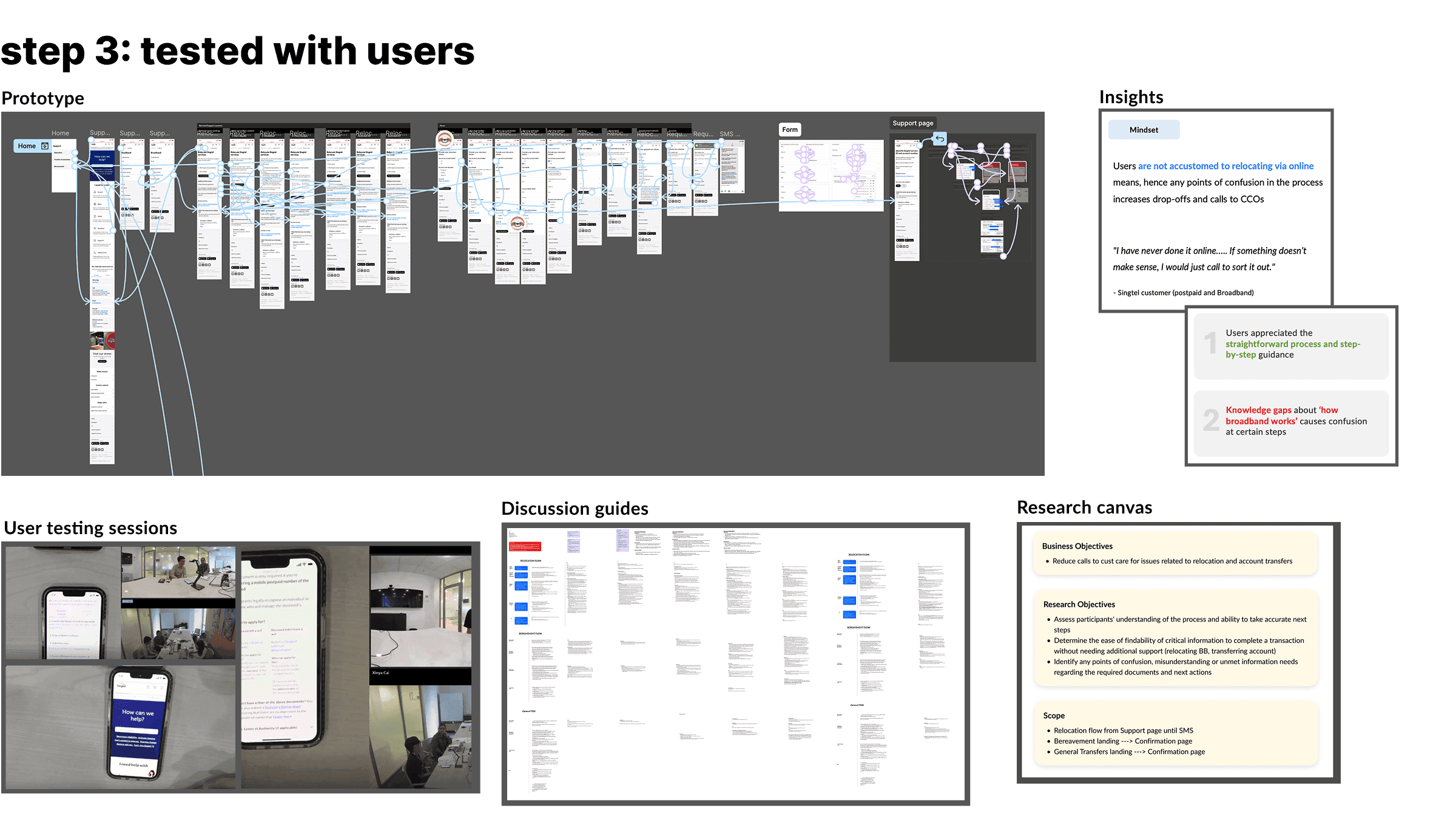Click the gray Home frame title above the first screen
The image size is (1456, 834).
[60, 134]
